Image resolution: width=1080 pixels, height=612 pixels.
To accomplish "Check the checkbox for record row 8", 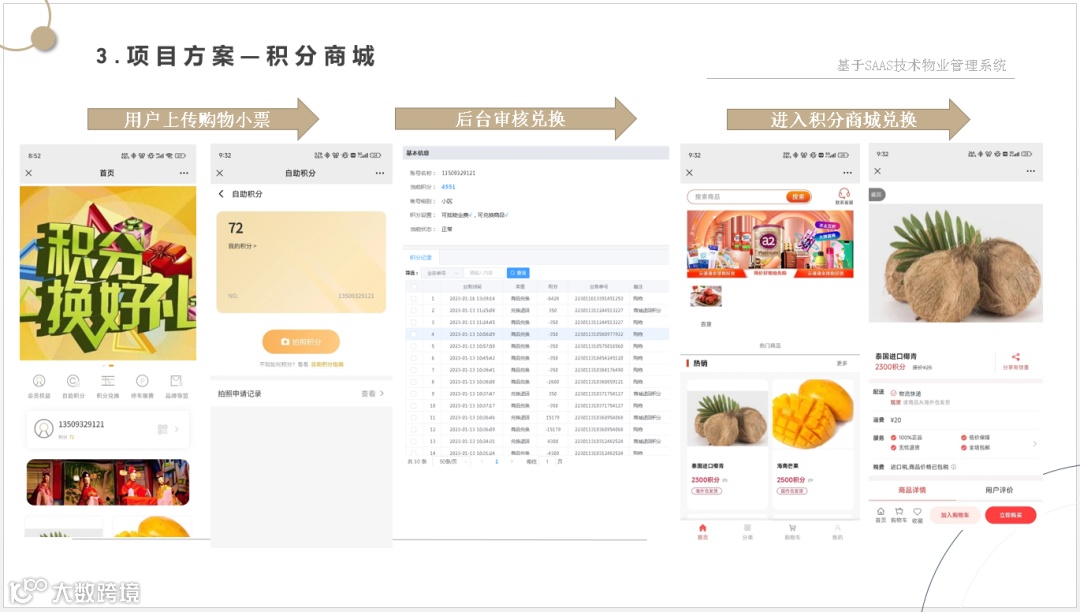I will pyautogui.click(x=413, y=381).
